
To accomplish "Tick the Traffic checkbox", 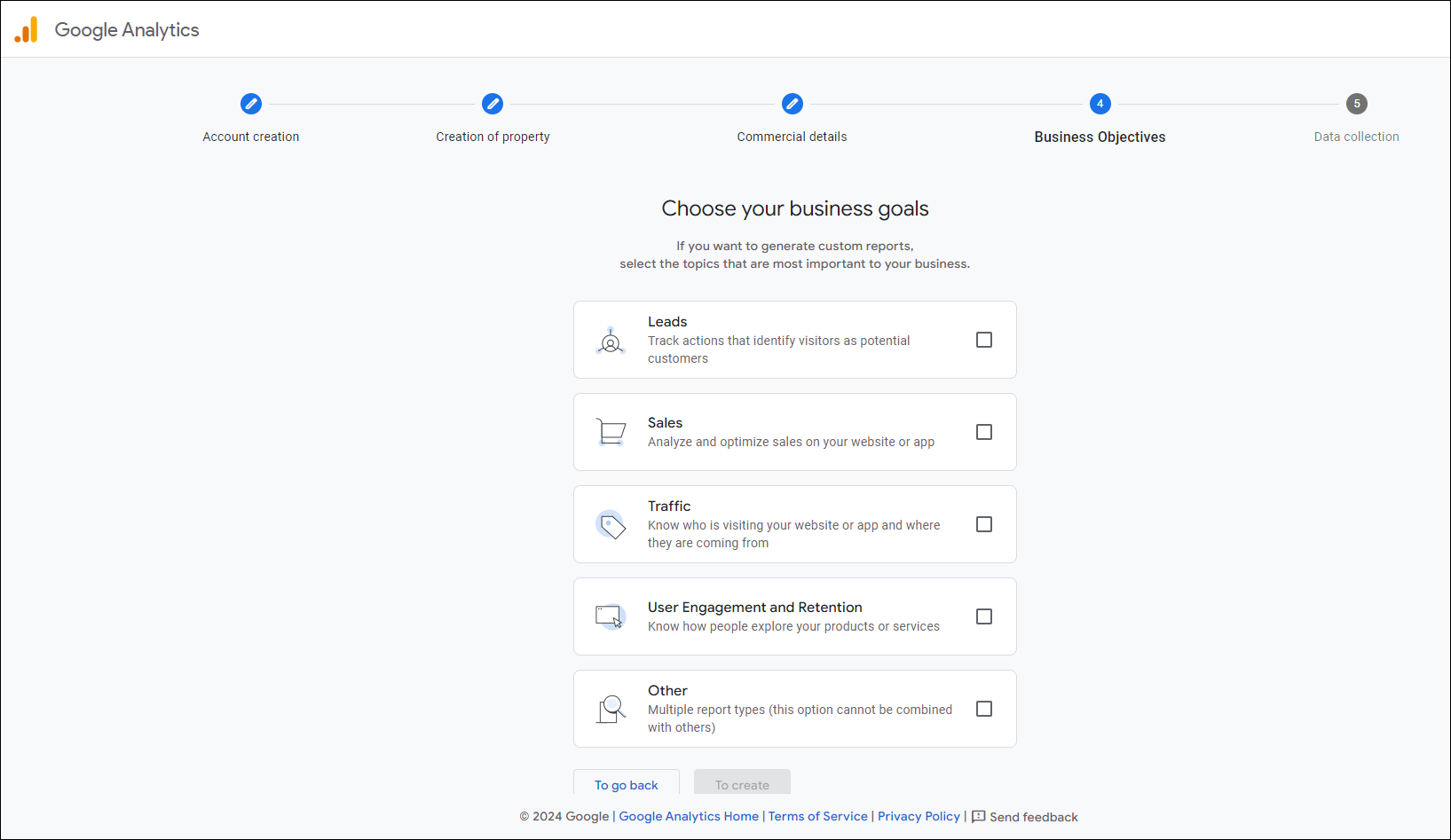I will coord(984,524).
